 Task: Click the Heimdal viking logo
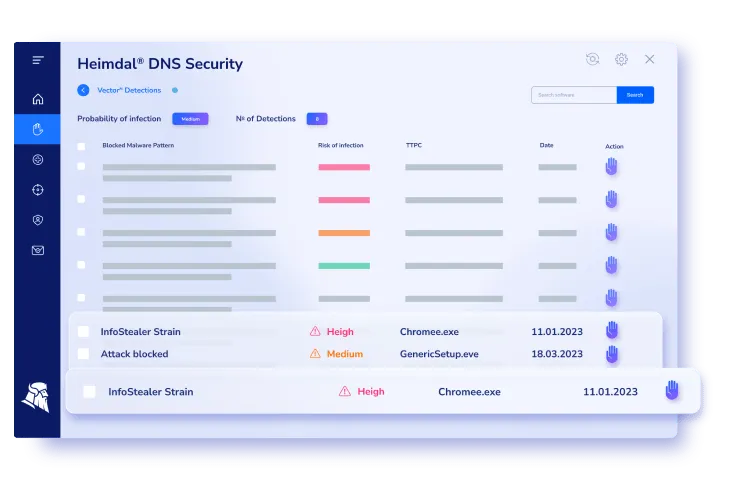[36, 397]
